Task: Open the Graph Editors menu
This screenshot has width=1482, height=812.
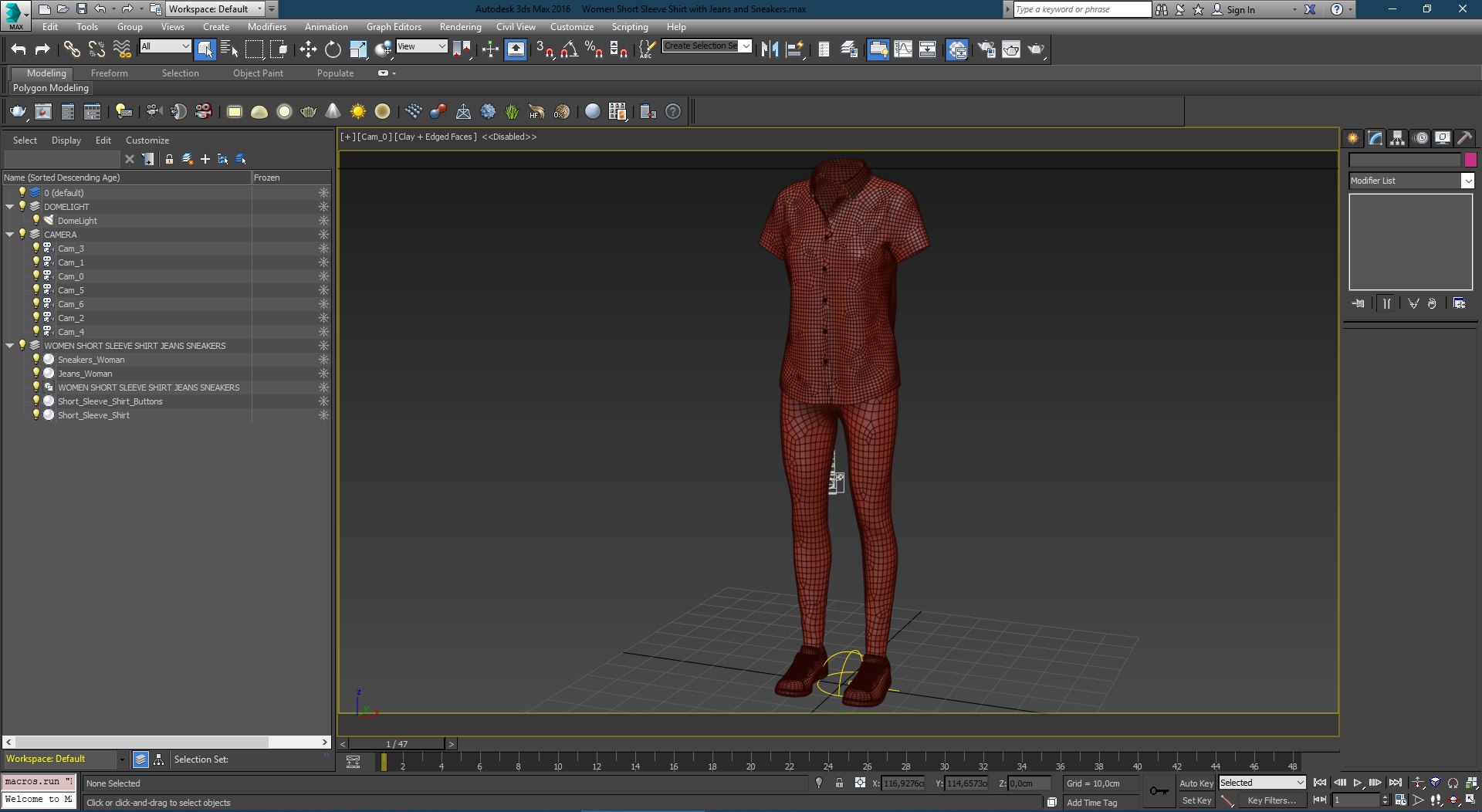Action: pyautogui.click(x=394, y=27)
